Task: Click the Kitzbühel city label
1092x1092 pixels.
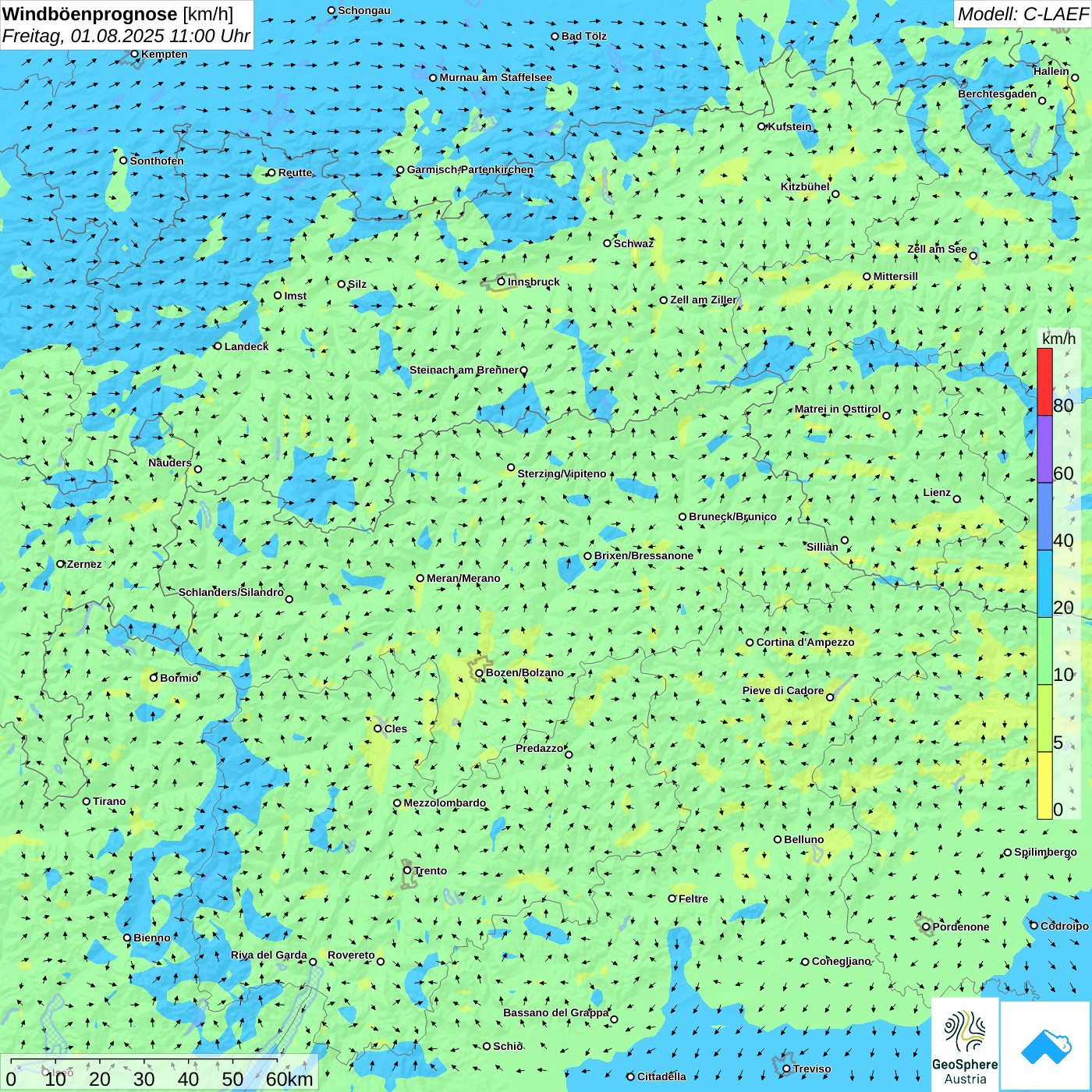Action: [x=805, y=186]
